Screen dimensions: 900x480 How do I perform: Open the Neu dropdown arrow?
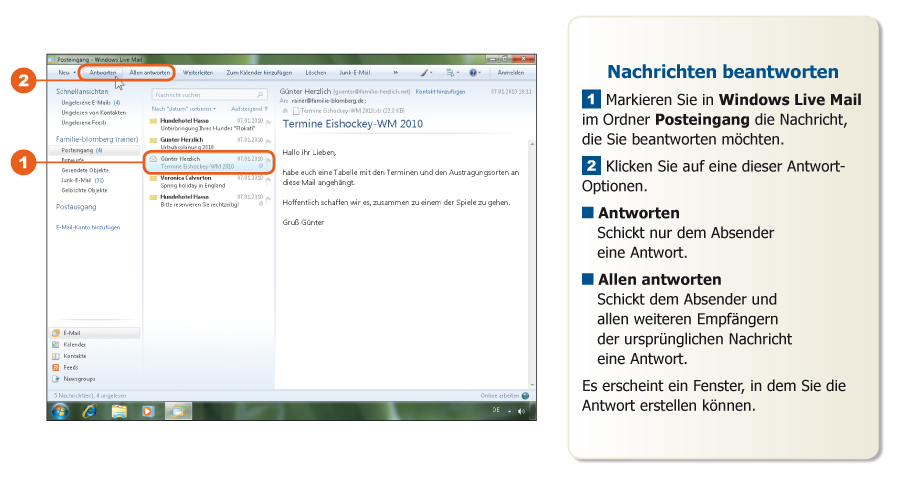click(75, 73)
